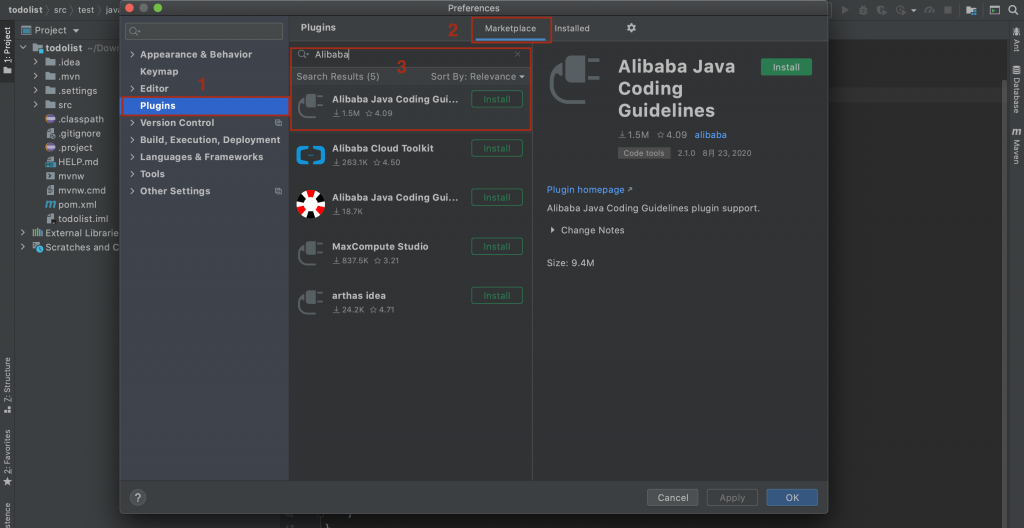
Task: Toggle the 1: Project tool window button
Action: point(7,50)
